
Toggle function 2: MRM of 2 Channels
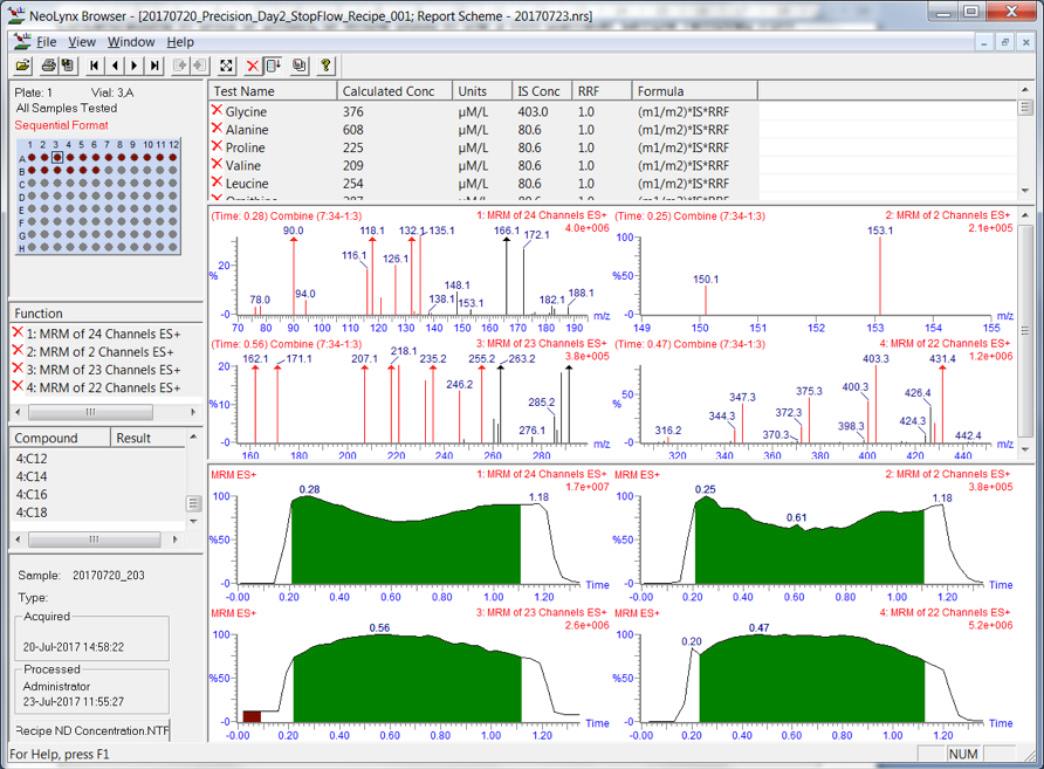pos(18,351)
